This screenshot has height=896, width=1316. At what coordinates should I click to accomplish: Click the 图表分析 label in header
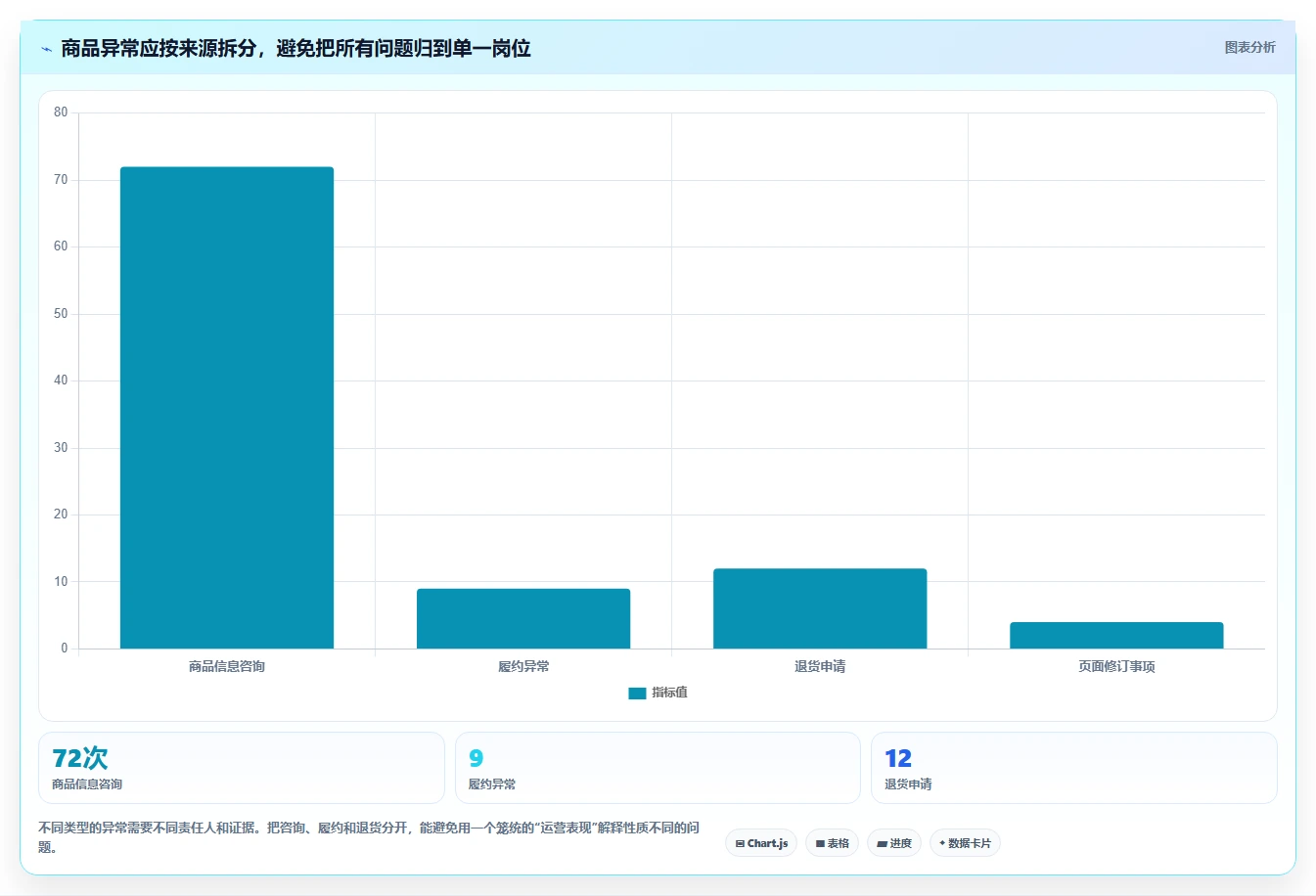coord(1249,47)
